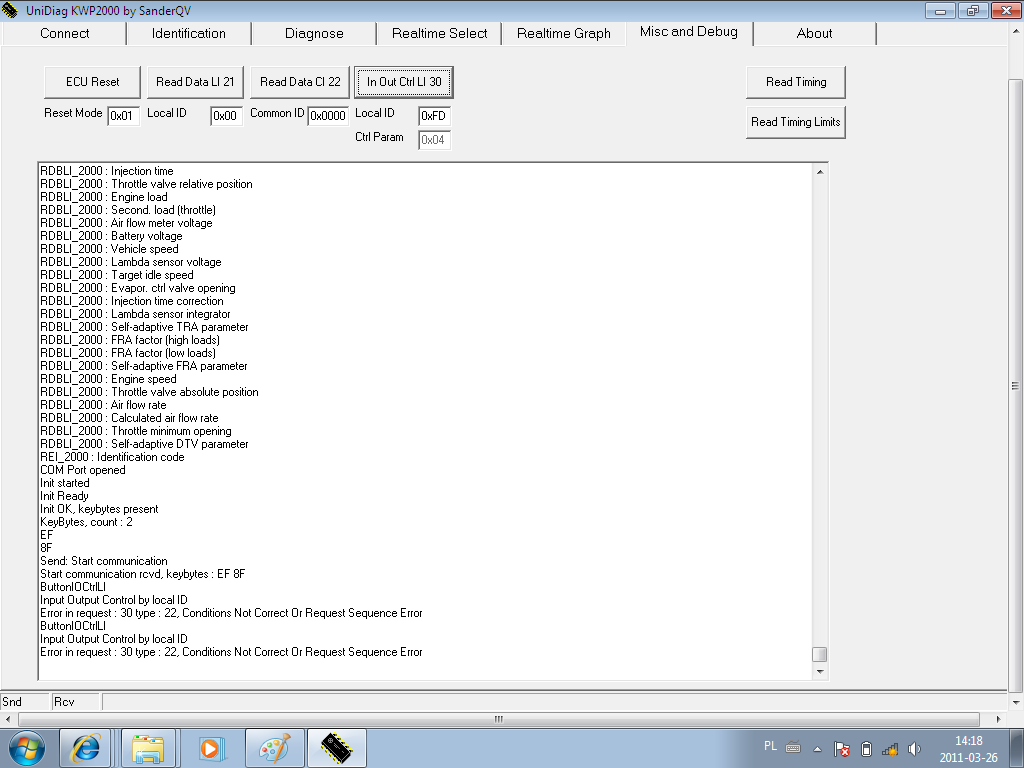The height and width of the screenshot is (768, 1024).
Task: Click log line 'COM Port opened'
Action: (x=83, y=470)
